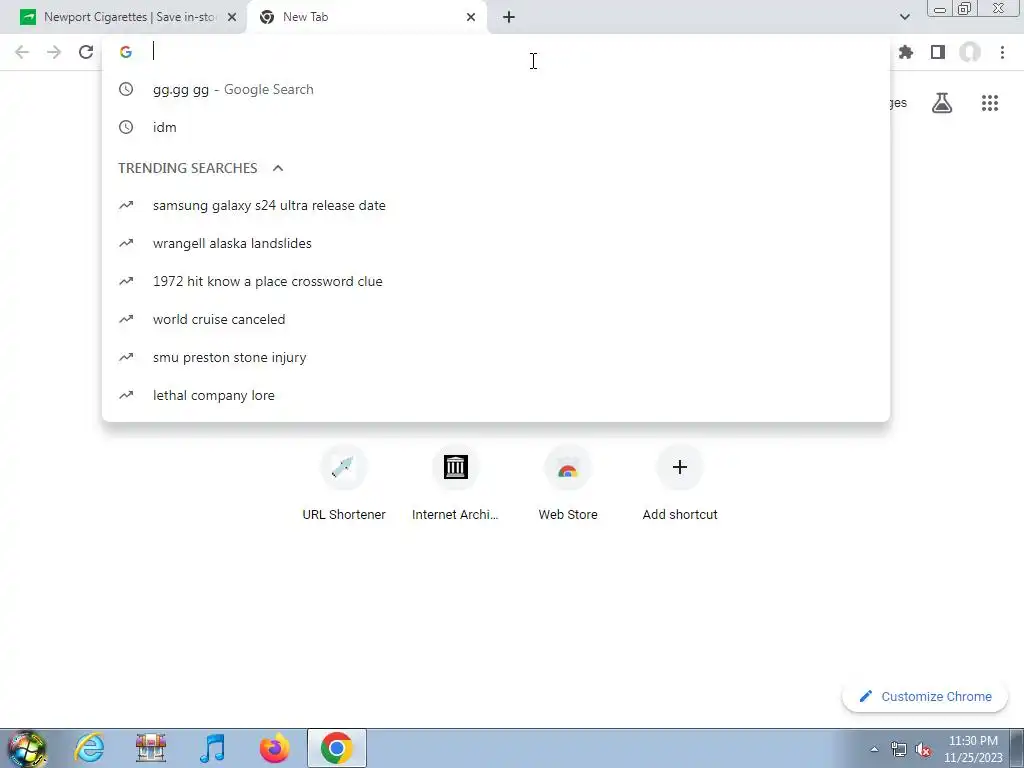
Task: Choose wrangell alaska landslides suggestion
Action: coord(496,243)
